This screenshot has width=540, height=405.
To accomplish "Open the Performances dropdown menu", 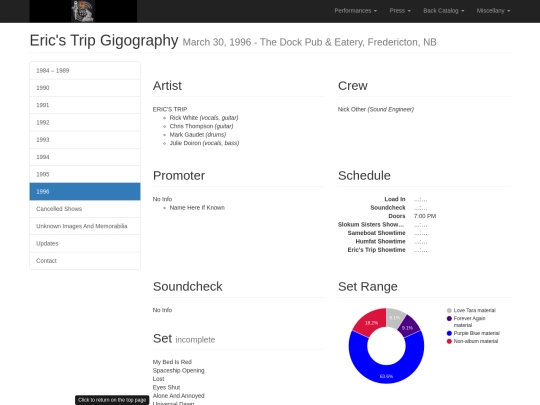I will pyautogui.click(x=355, y=11).
